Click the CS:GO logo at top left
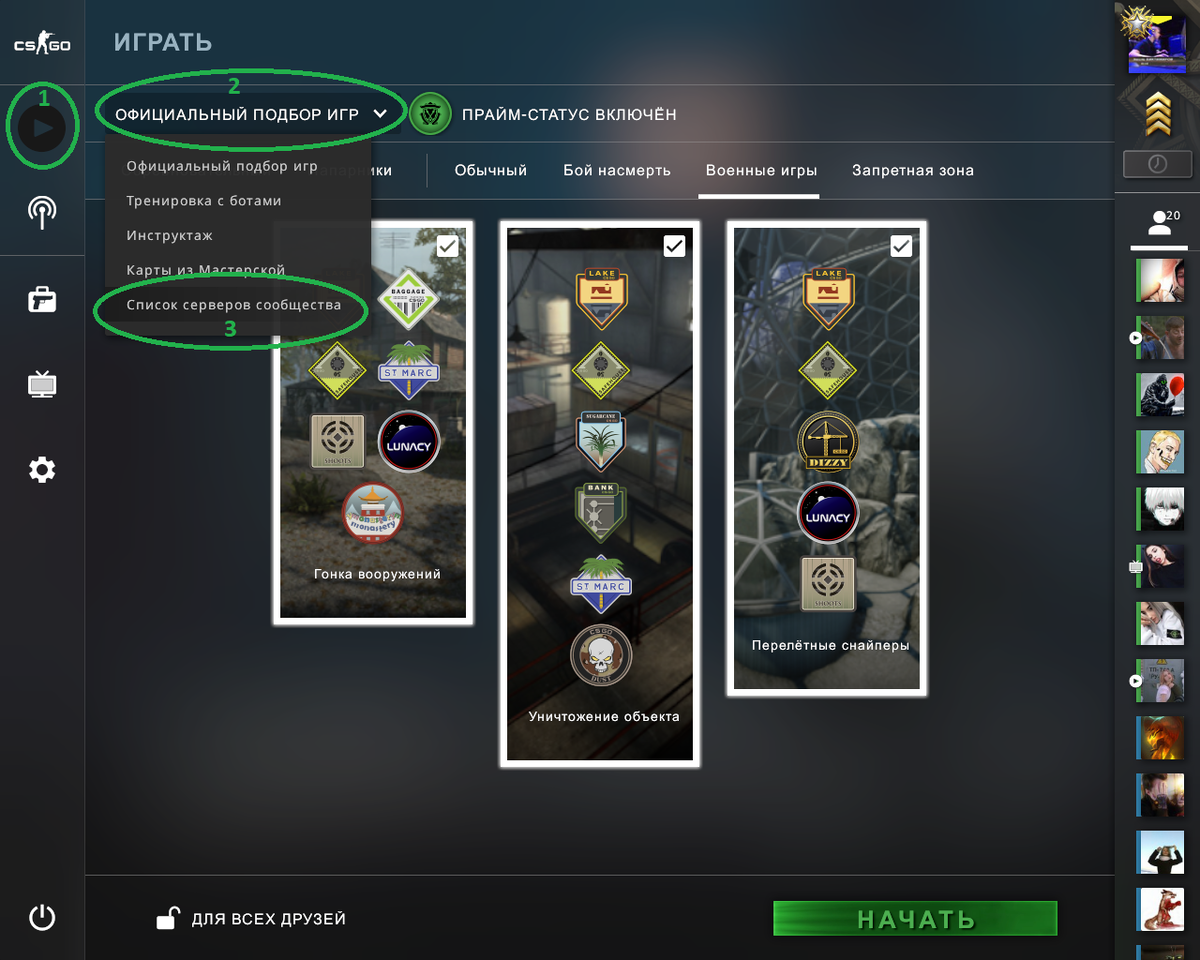The image size is (1200, 960). (41, 45)
